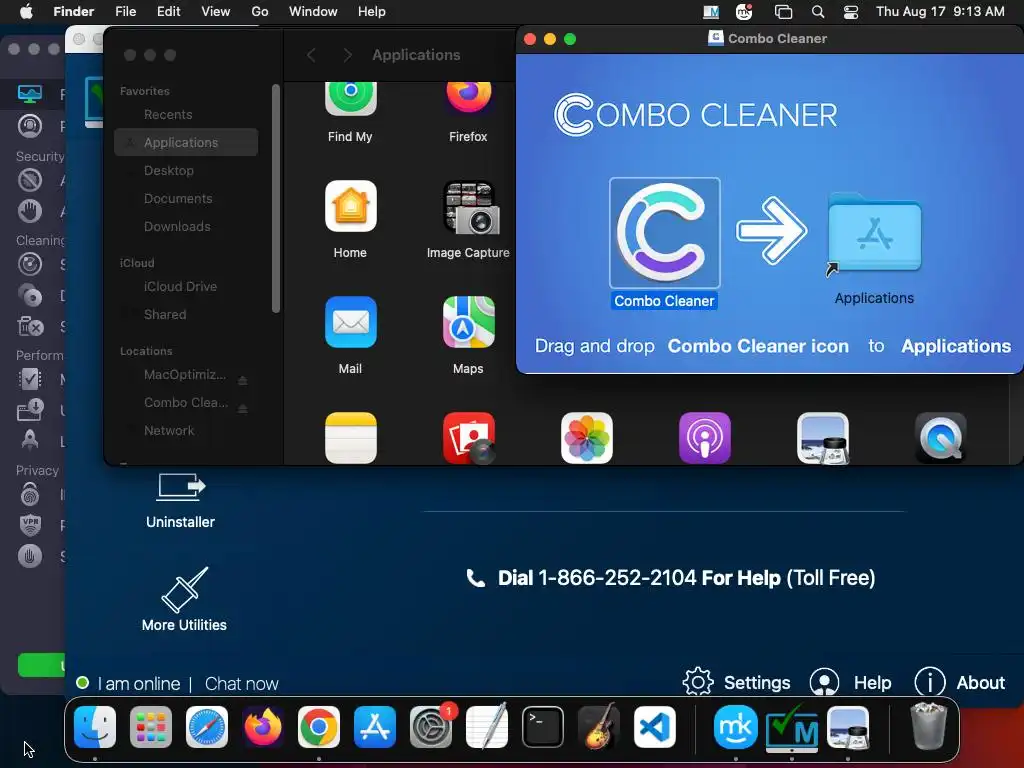Click the Chat now link
The width and height of the screenshot is (1024, 768).
tap(242, 684)
